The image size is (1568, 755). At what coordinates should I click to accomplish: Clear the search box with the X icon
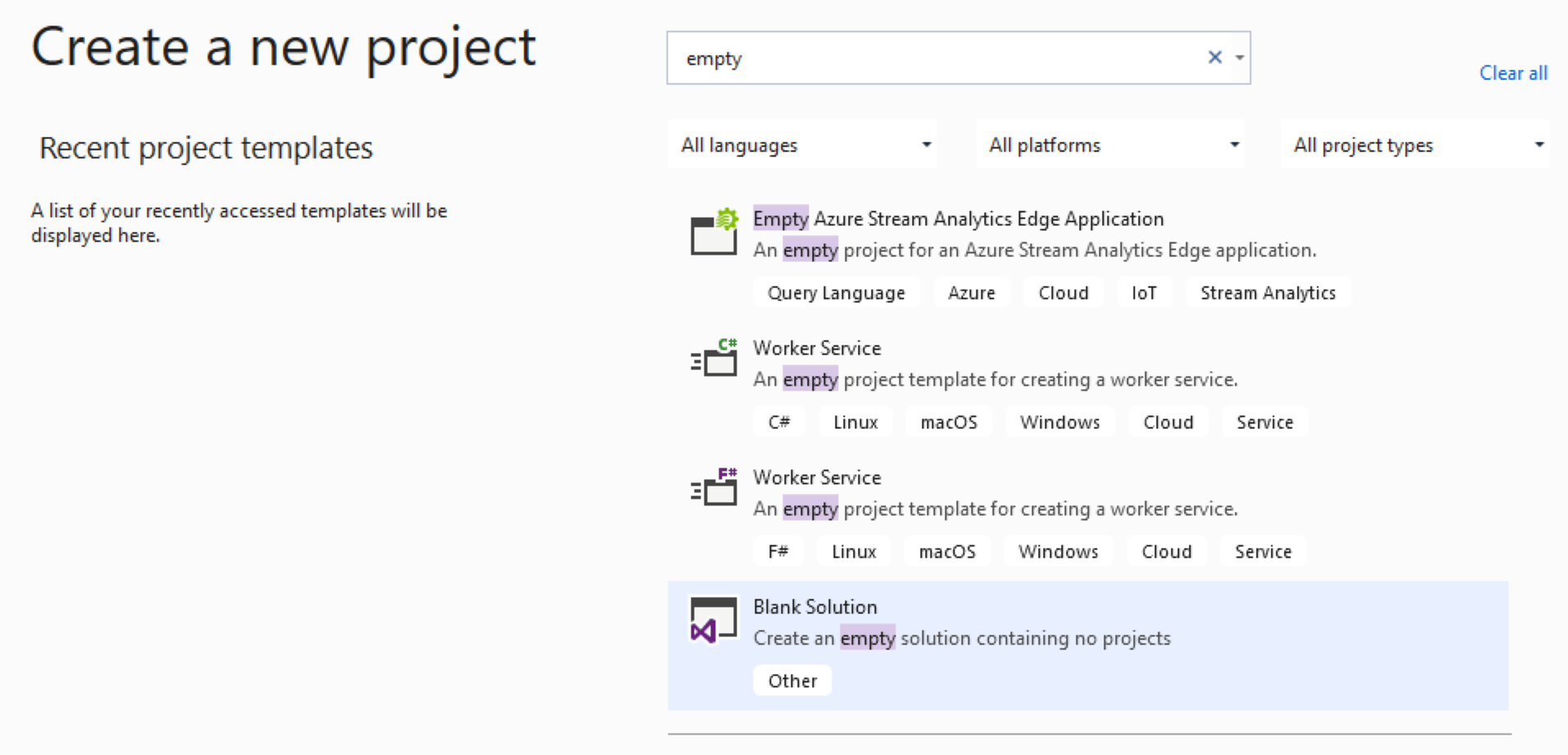pos(1215,57)
